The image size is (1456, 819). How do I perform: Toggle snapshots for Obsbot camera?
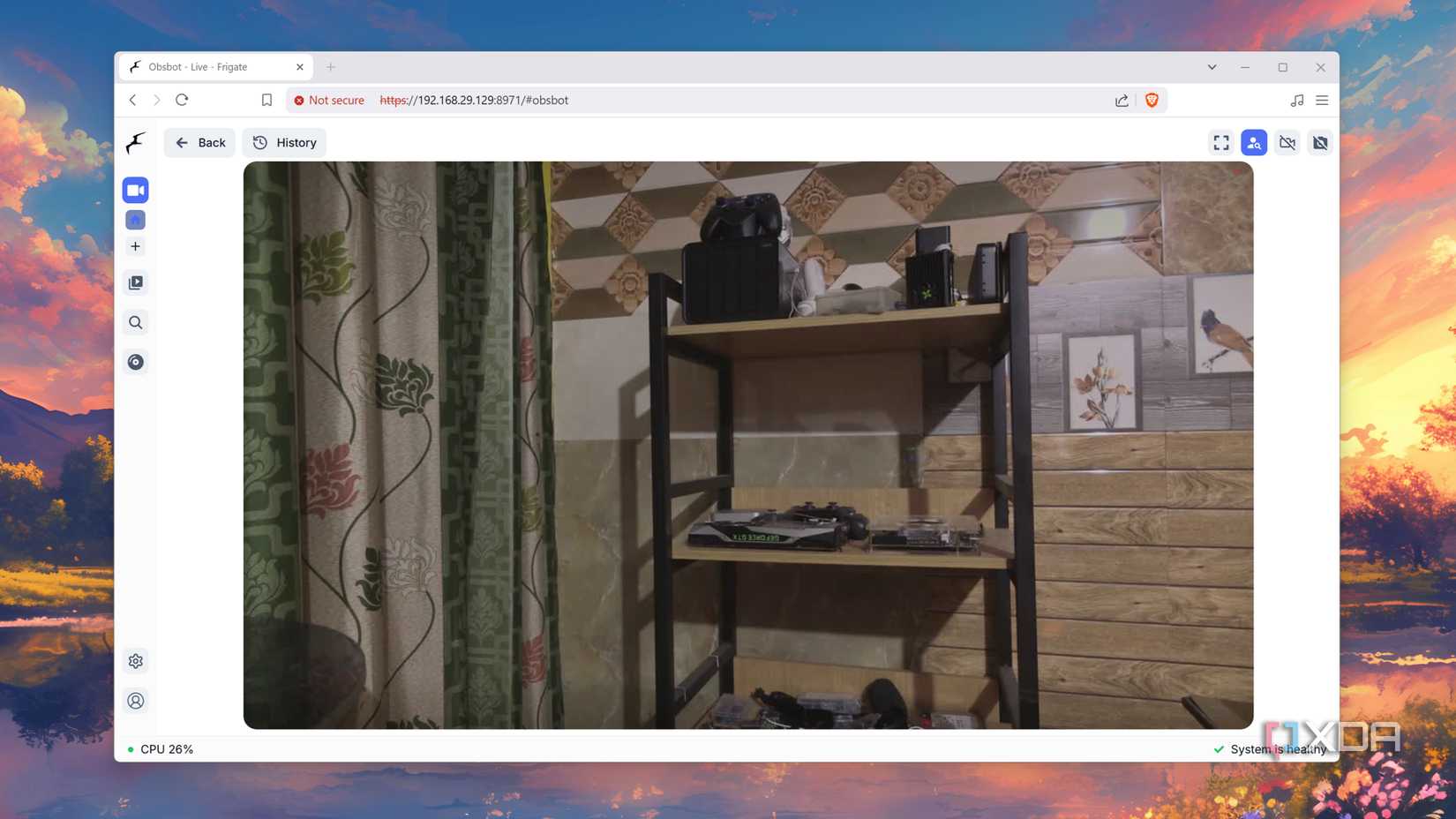1320,142
